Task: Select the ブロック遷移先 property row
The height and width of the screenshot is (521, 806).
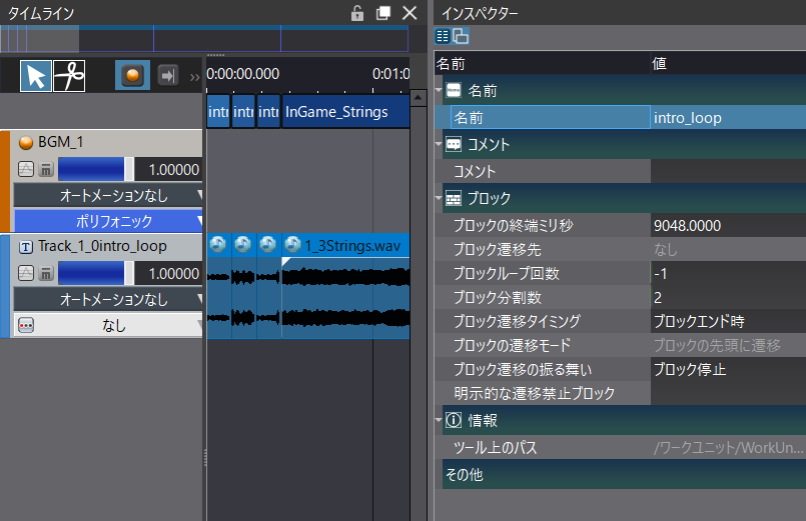Action: 620,249
